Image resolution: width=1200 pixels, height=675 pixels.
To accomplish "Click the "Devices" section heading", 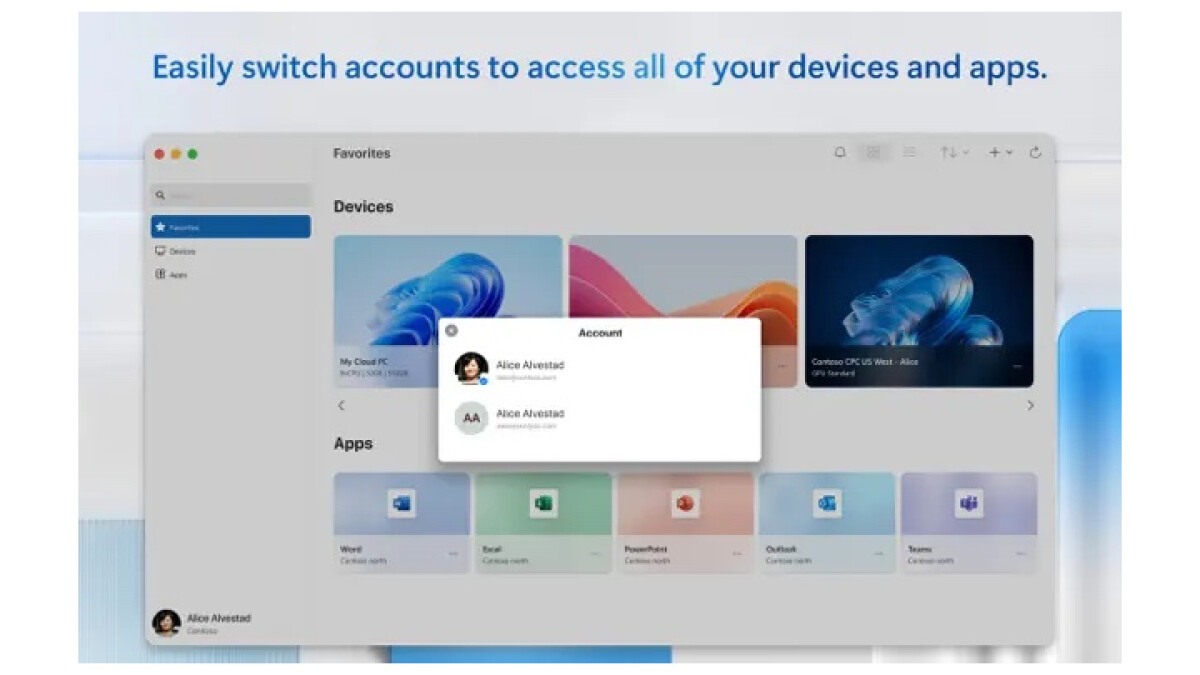I will [x=363, y=207].
